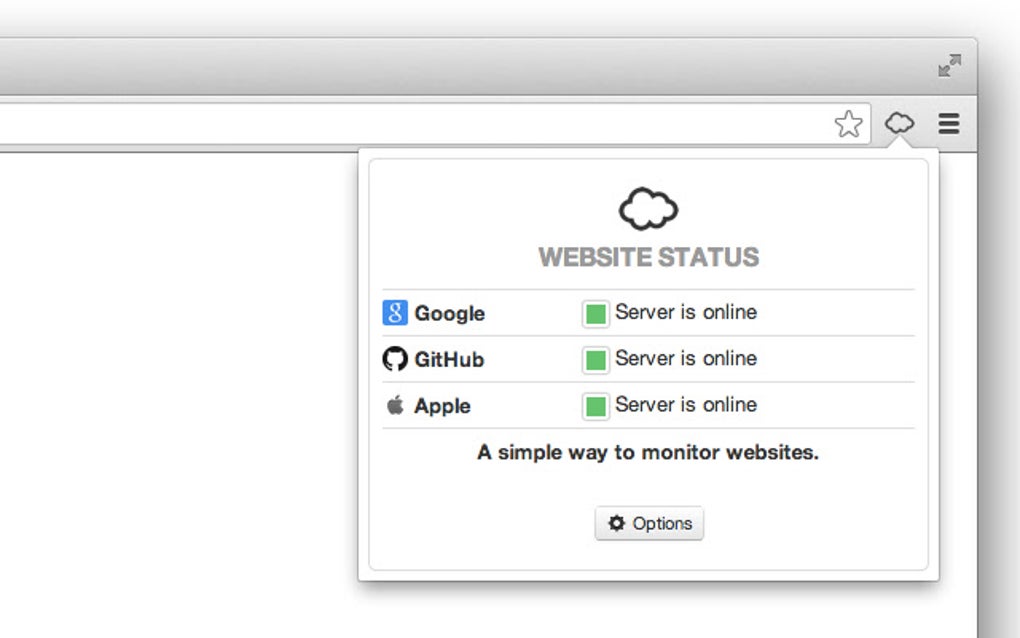Click the green status indicator for Google
Image resolution: width=1020 pixels, height=638 pixels.
click(x=595, y=313)
